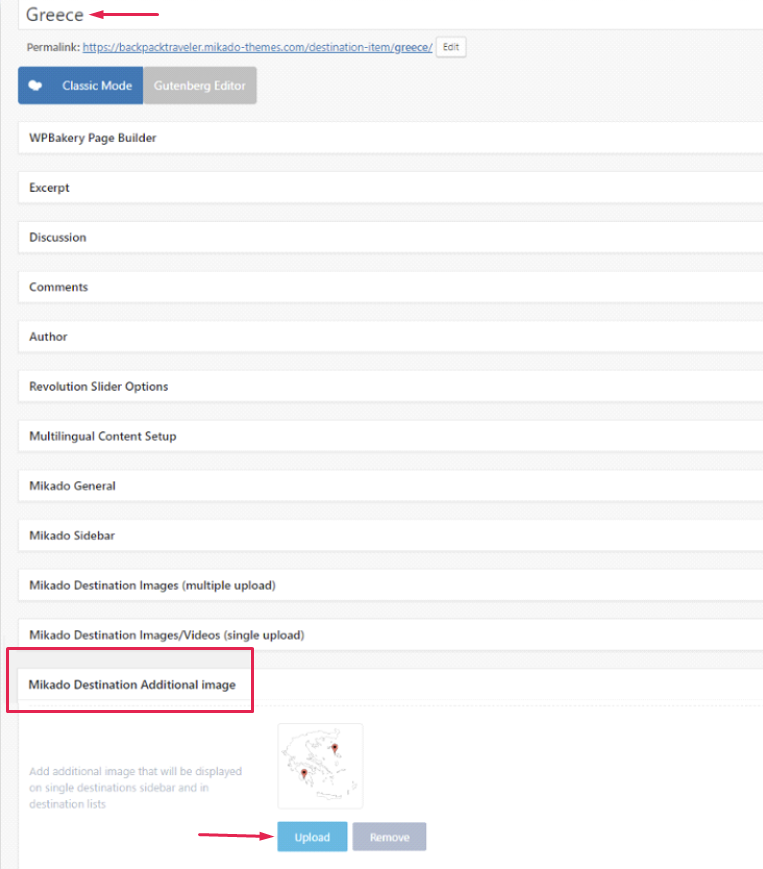Viewport: 763px width, 869px height.
Task: Expand the Author panel
Action: click(48, 337)
